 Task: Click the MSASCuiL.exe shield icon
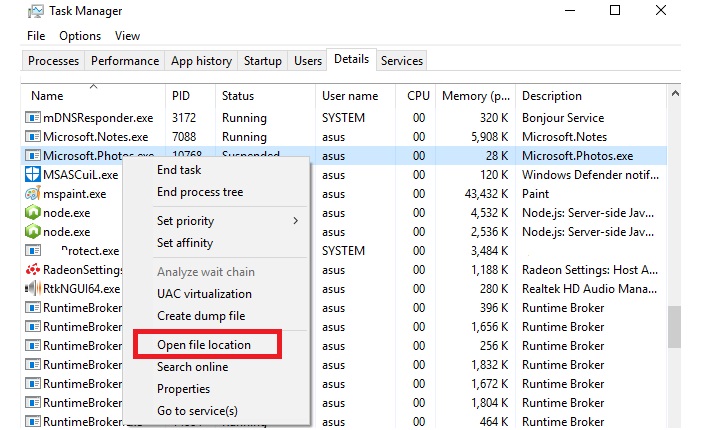33,174
